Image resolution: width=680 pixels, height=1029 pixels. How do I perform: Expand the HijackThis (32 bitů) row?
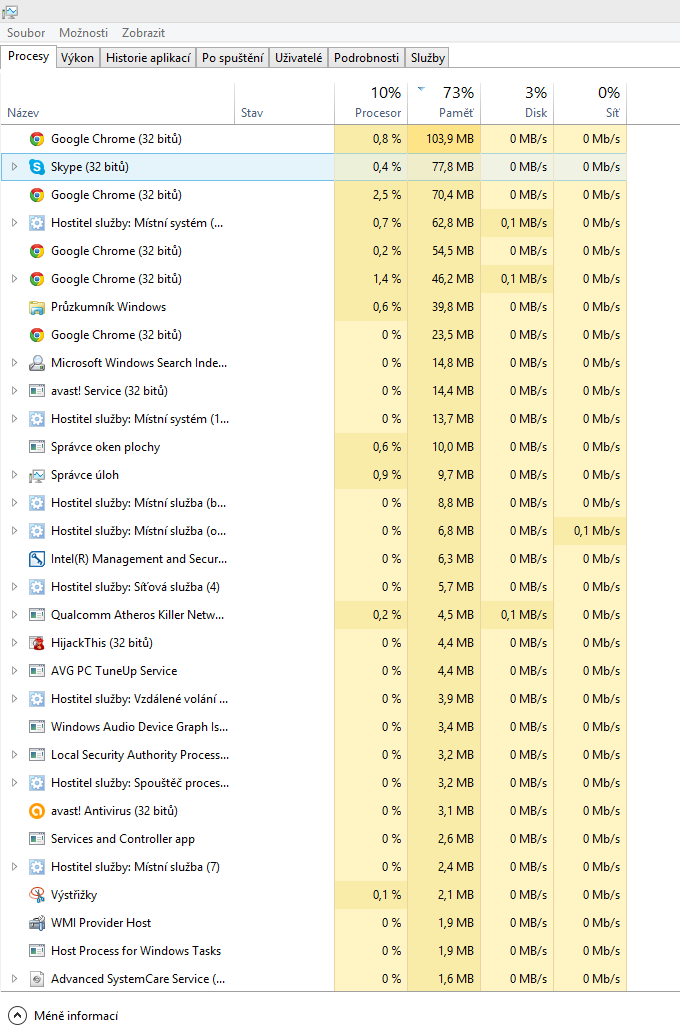14,643
